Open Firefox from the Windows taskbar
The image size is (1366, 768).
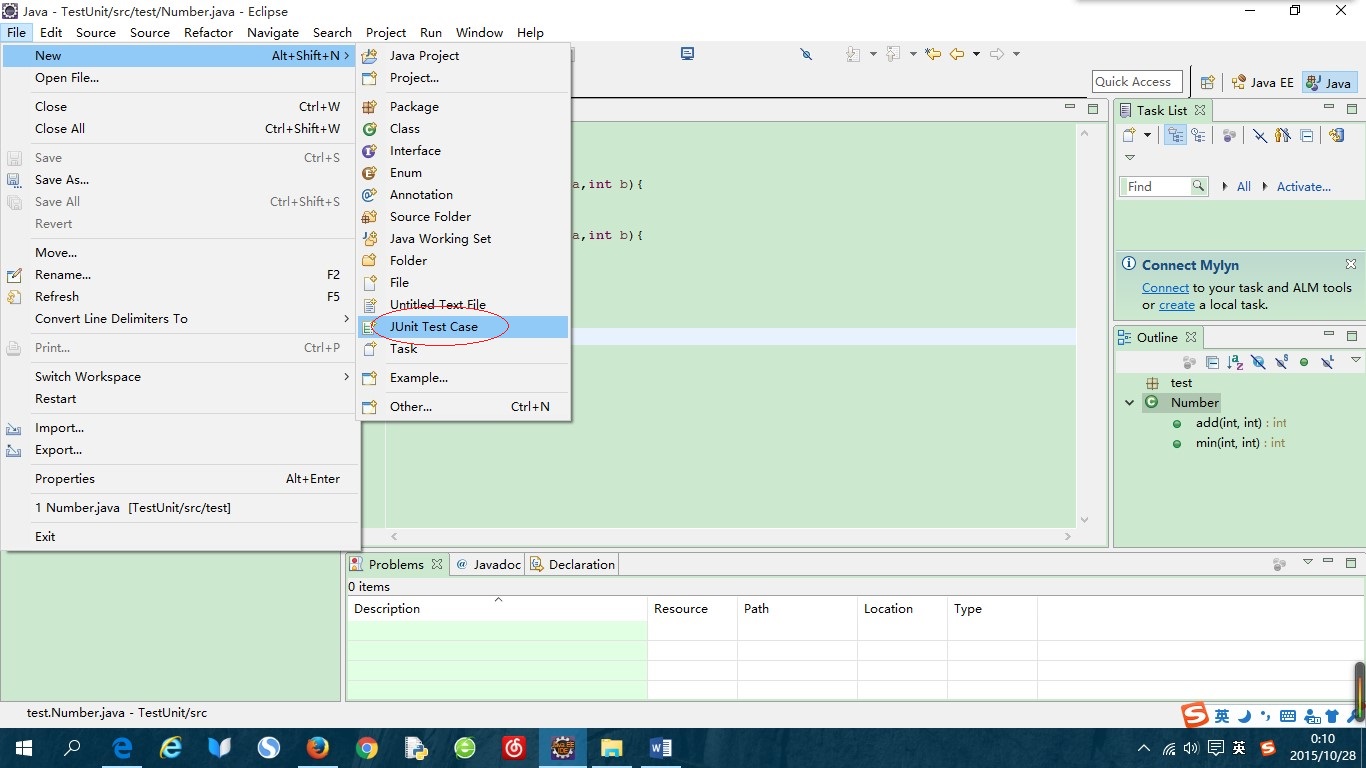pyautogui.click(x=317, y=747)
